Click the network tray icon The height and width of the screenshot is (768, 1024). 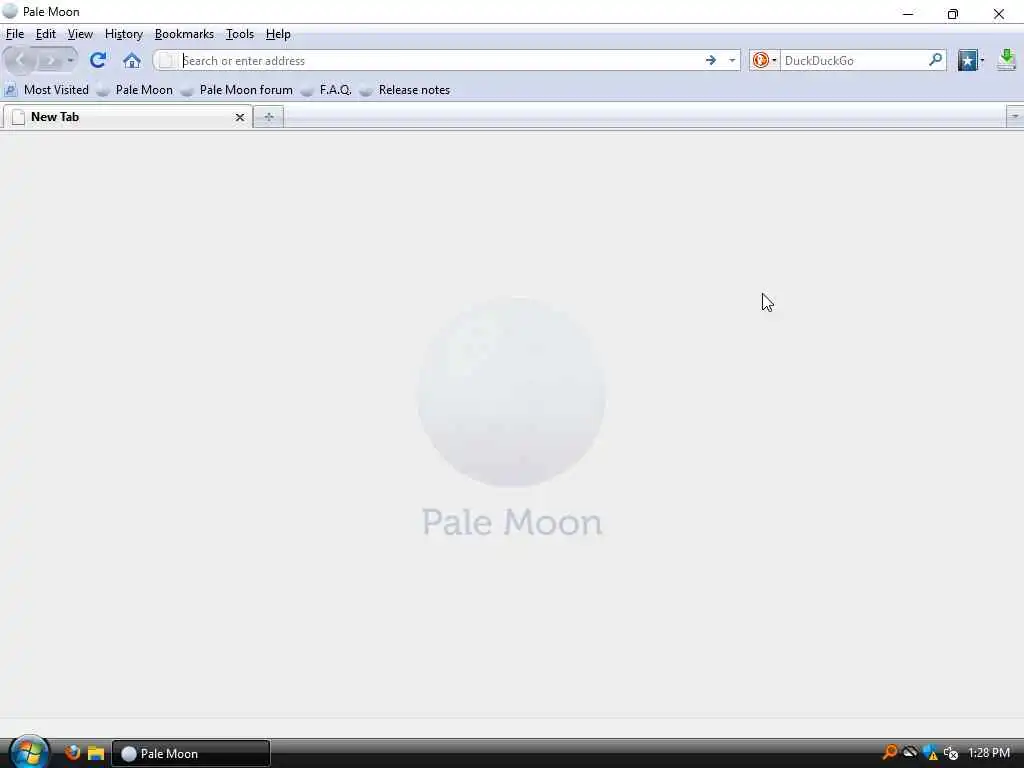(910, 752)
